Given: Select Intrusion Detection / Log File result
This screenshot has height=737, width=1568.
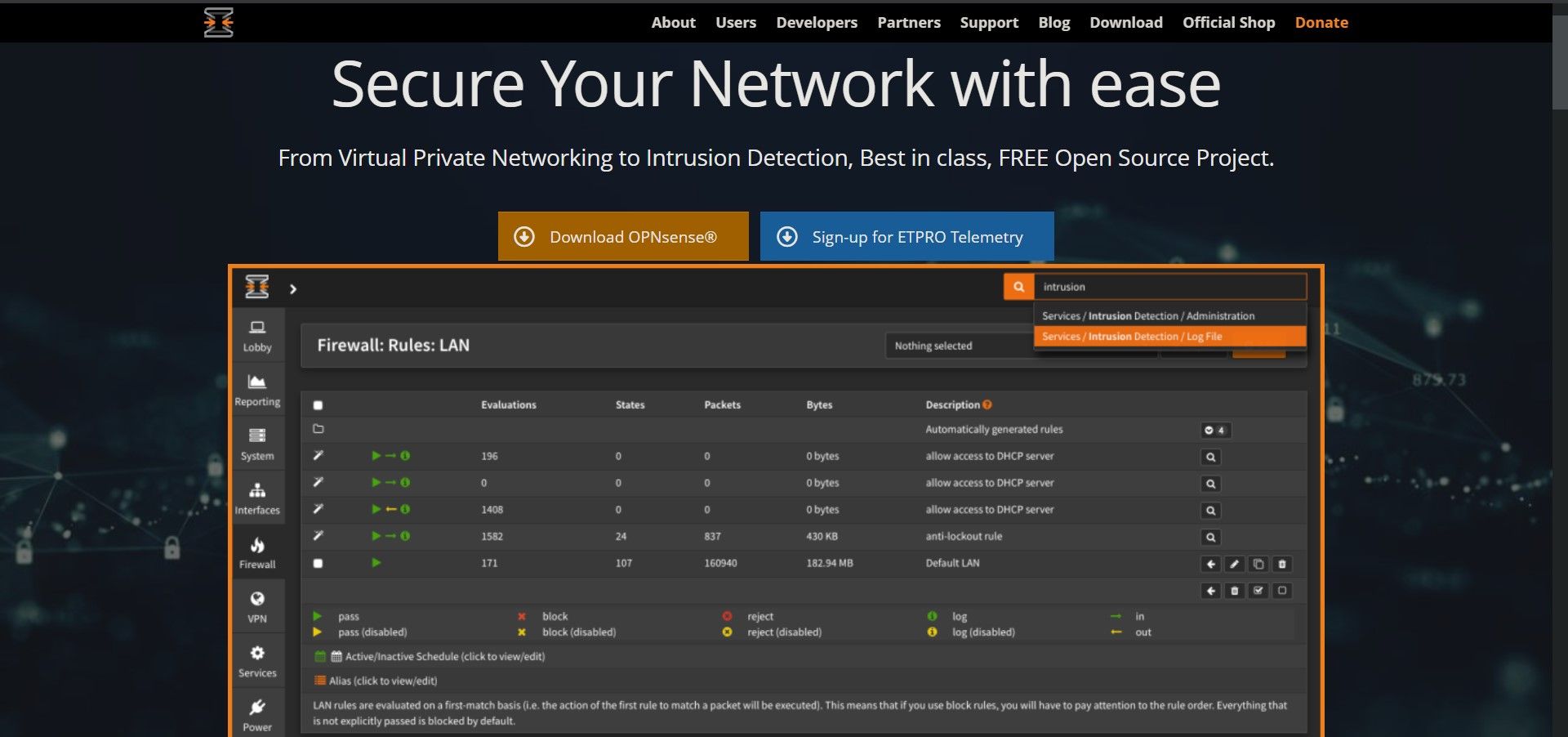Looking at the screenshot, I should pos(1170,337).
